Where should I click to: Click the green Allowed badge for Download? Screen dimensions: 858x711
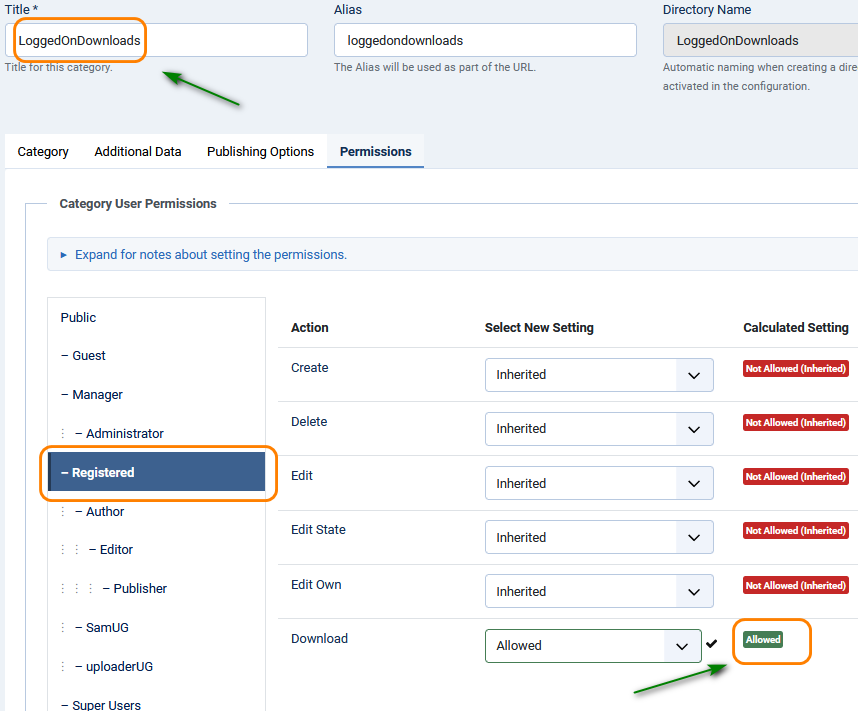point(763,639)
